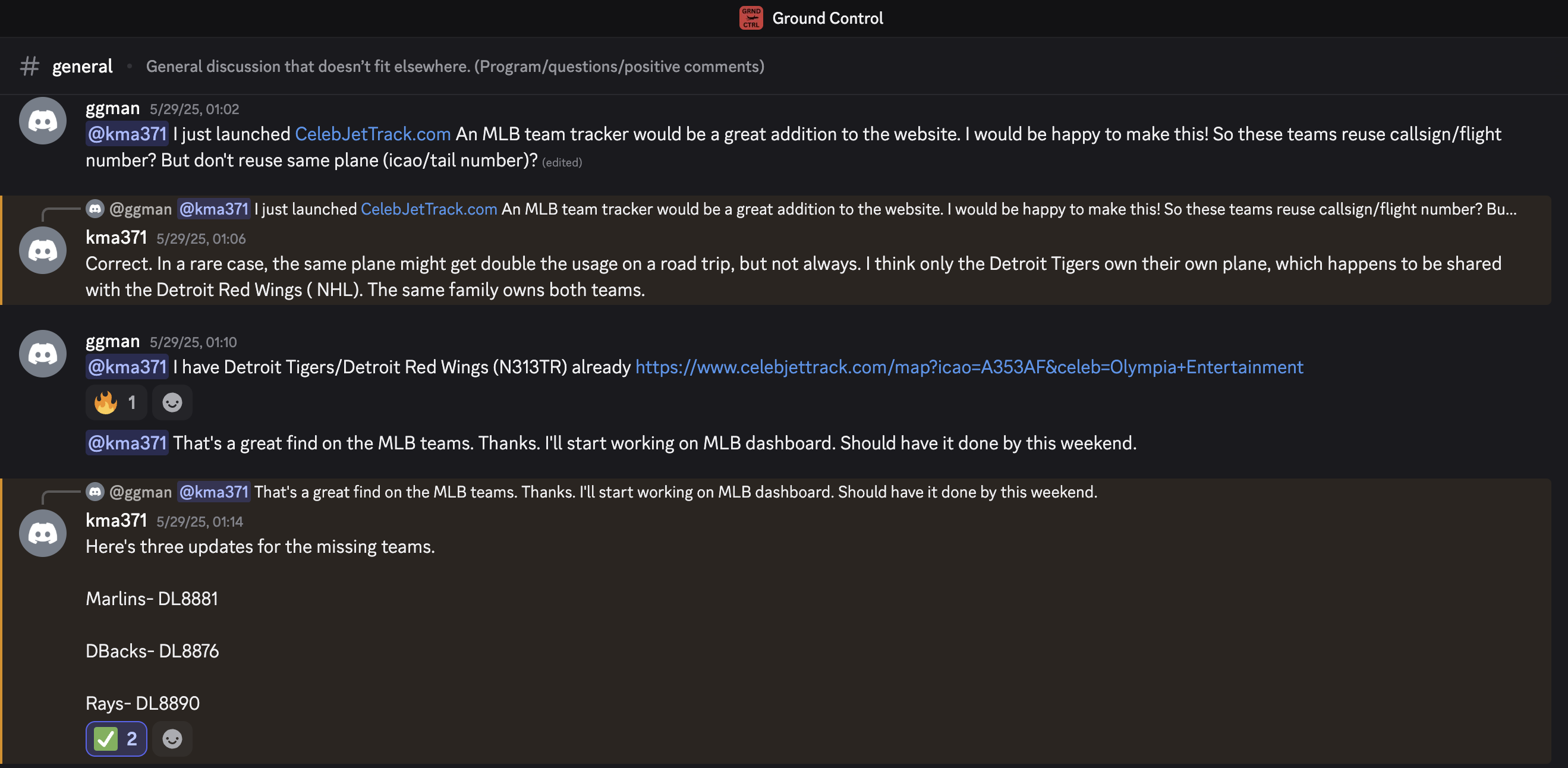Viewport: 1568px width, 768px height.
Task: Click the general channel hash icon
Action: 29,67
